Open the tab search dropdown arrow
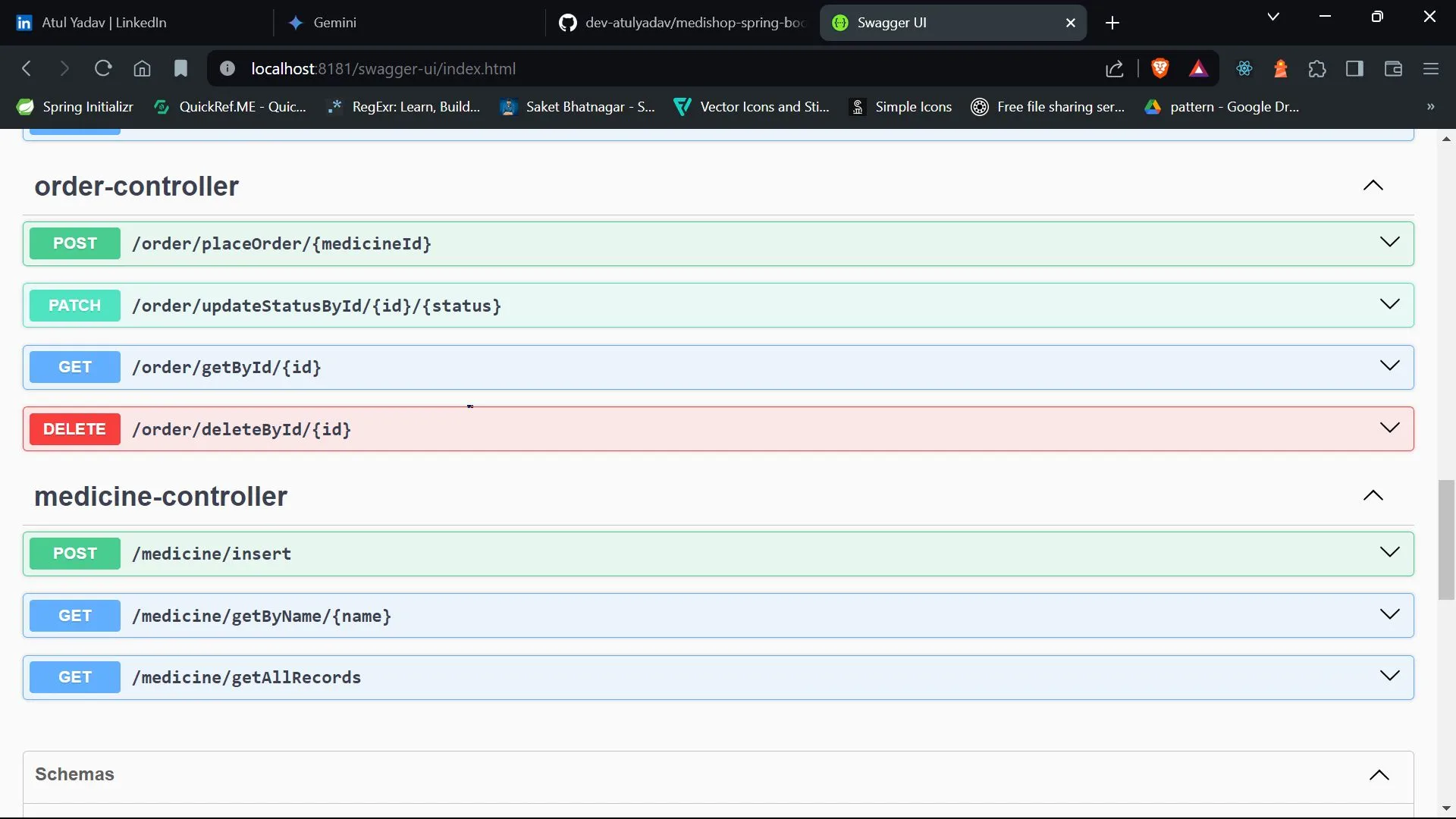The image size is (1456, 819). click(1273, 17)
